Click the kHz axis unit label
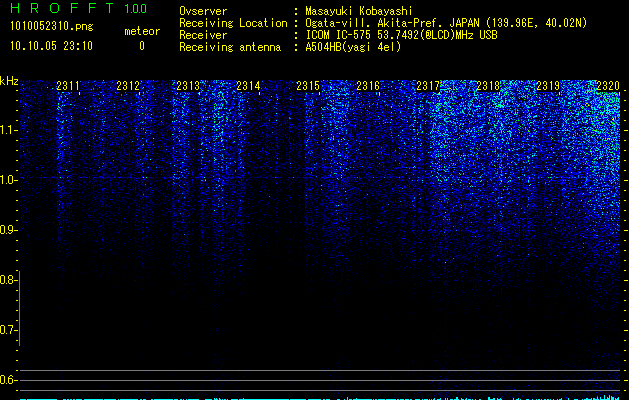Image resolution: width=629 pixels, height=400 pixels. tap(9, 81)
